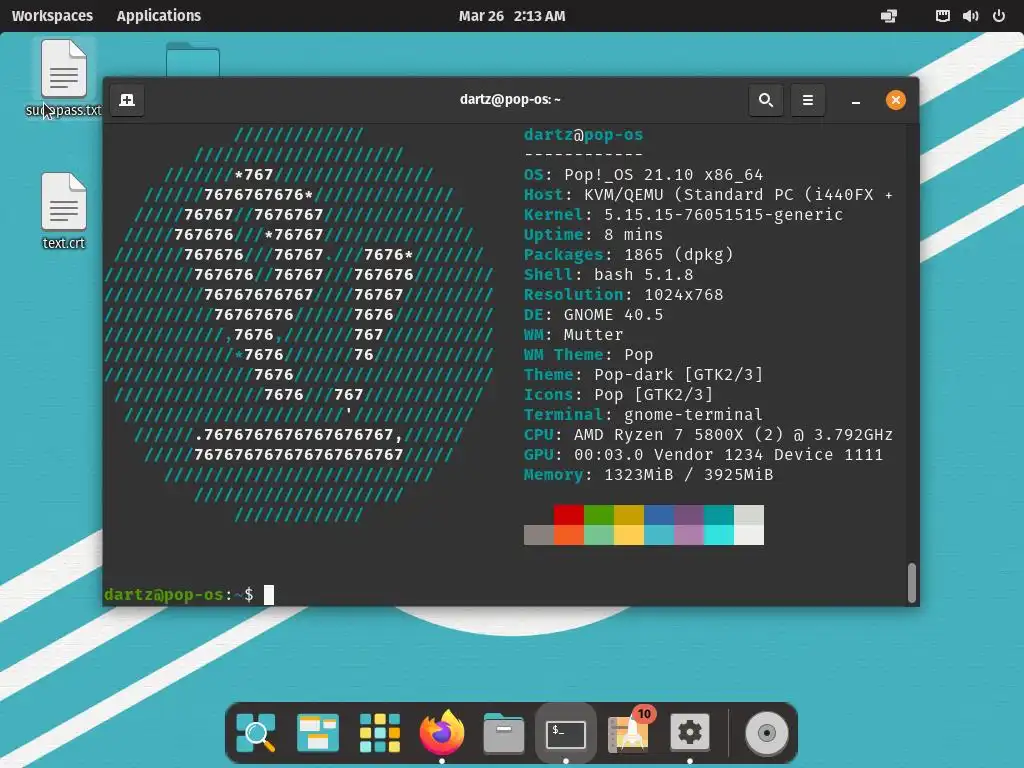Select the sudopass.txt desktop file
Viewport: 1024px width, 768px height.
pos(63,78)
